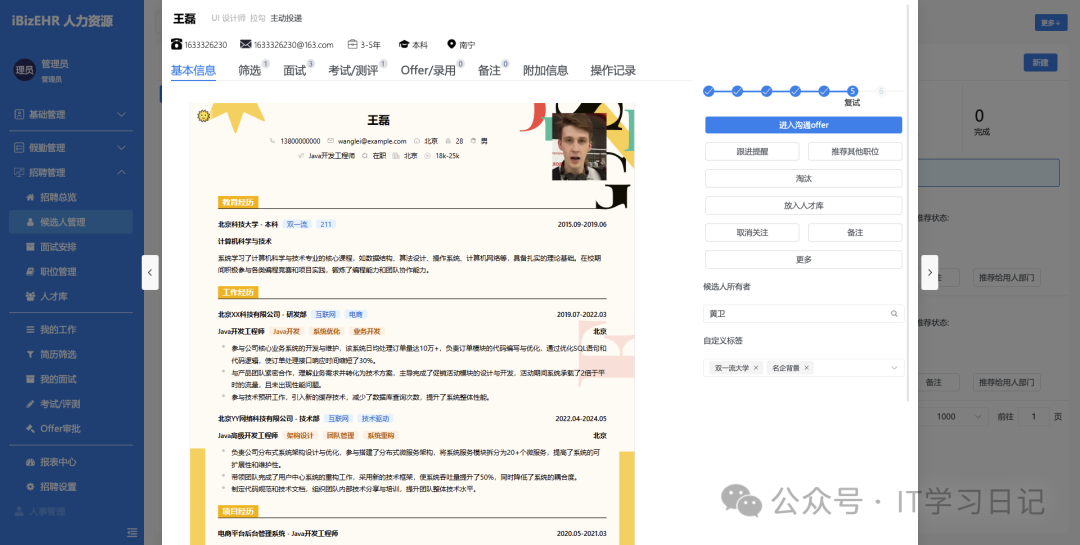The image size is (1080, 545).
Task: Click the graduation cap icon beside 本科
Action: (x=404, y=45)
